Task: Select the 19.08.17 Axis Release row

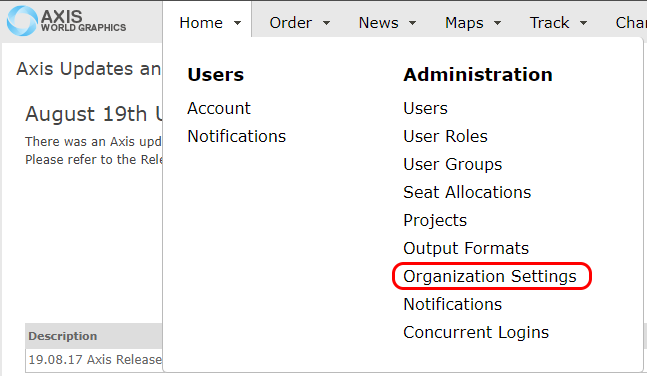Action: 94,360
